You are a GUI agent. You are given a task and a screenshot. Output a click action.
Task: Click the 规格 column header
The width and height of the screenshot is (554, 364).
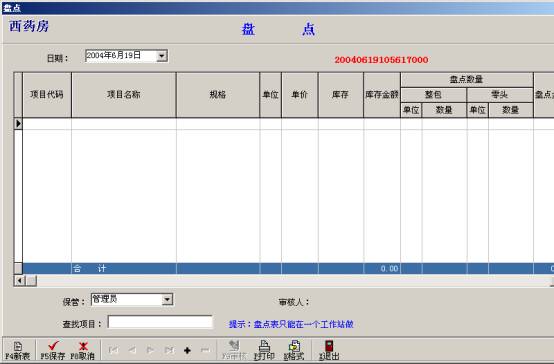[218, 95]
